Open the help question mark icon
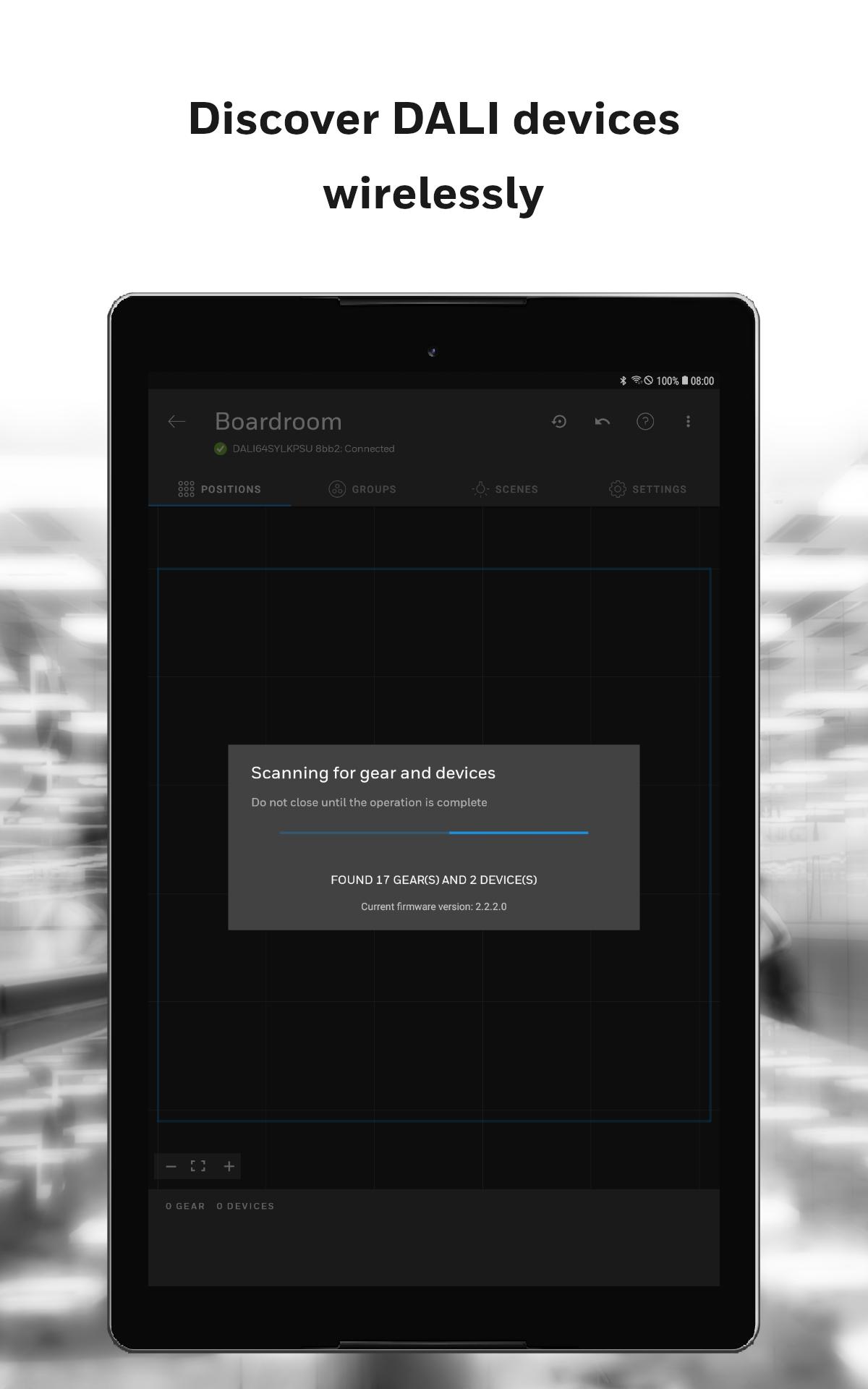This screenshot has width=868, height=1389. tap(645, 421)
